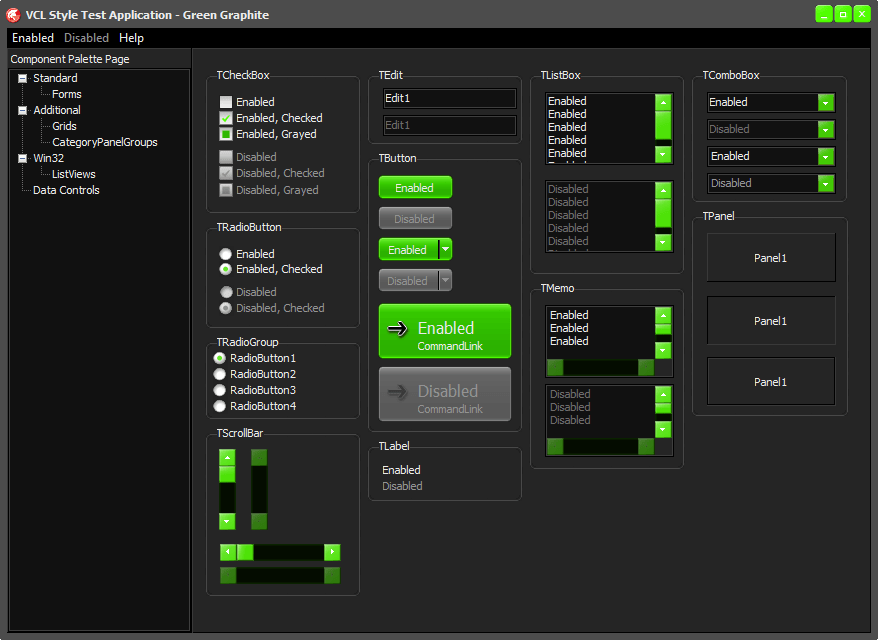Open the Help menu
The width and height of the screenshot is (878, 640).
pos(131,38)
